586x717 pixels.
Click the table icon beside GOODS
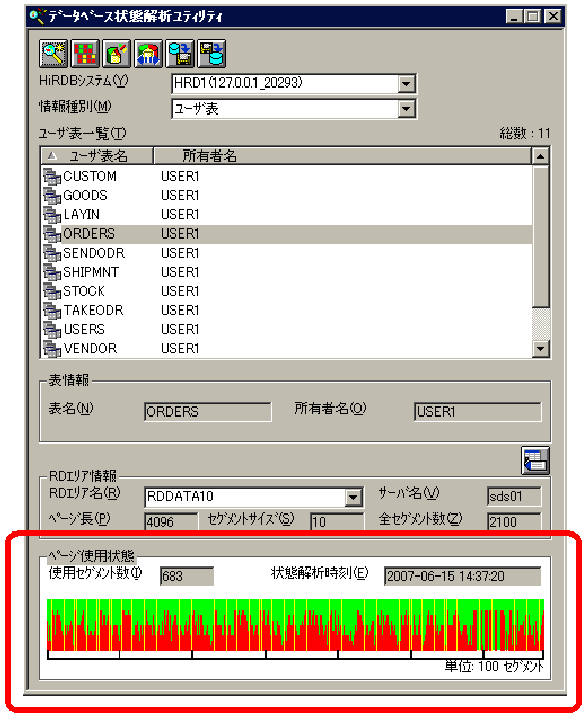pos(52,196)
